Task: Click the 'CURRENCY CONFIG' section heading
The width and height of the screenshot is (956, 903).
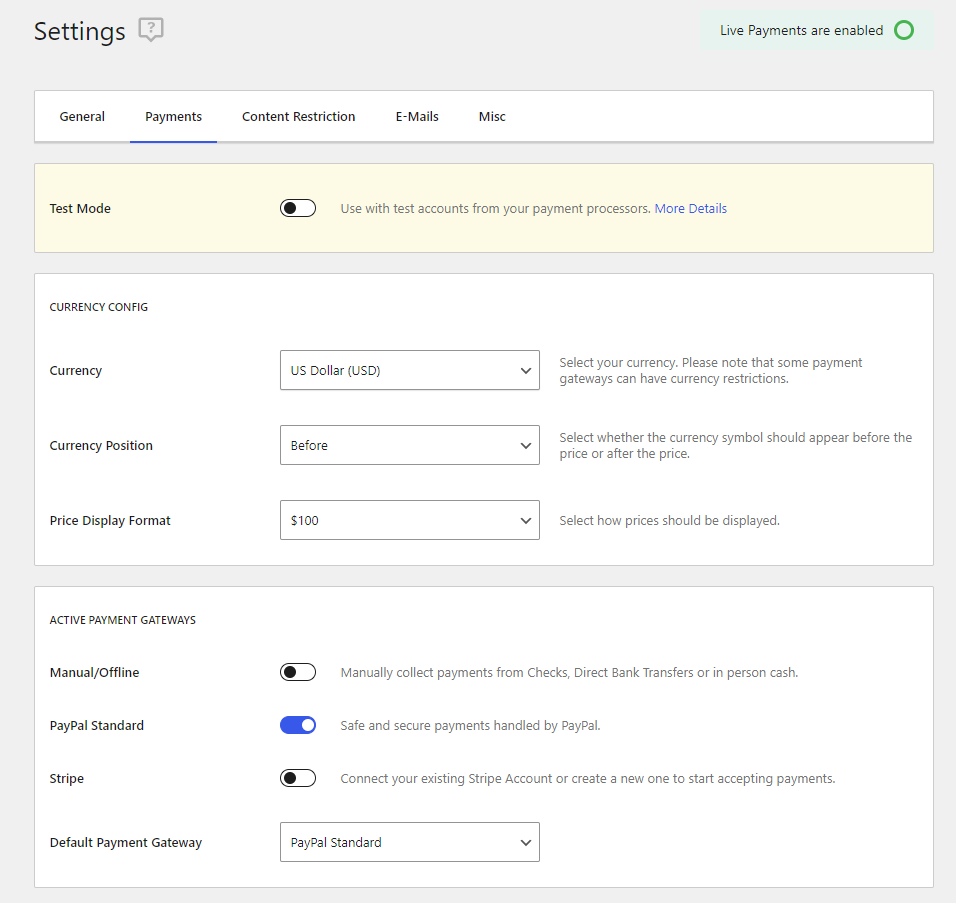Action: 98,307
